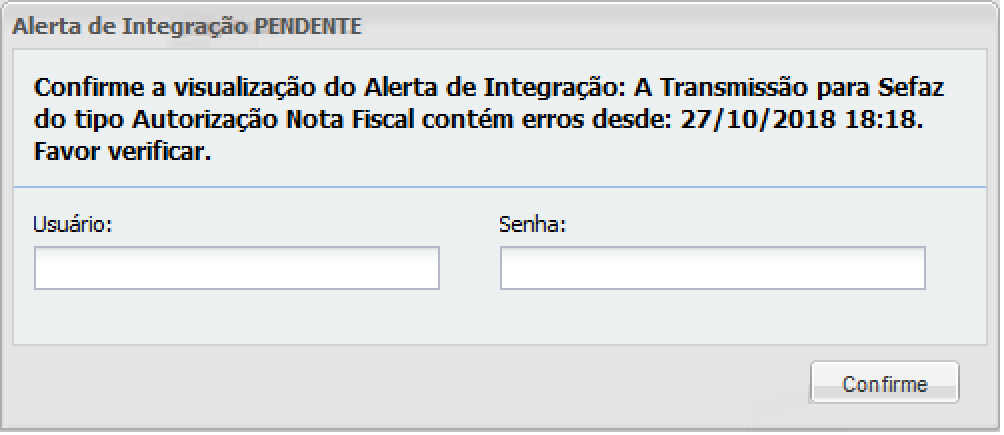Focus the Senha password field
Screen dimensions: 1004x435
(712, 268)
